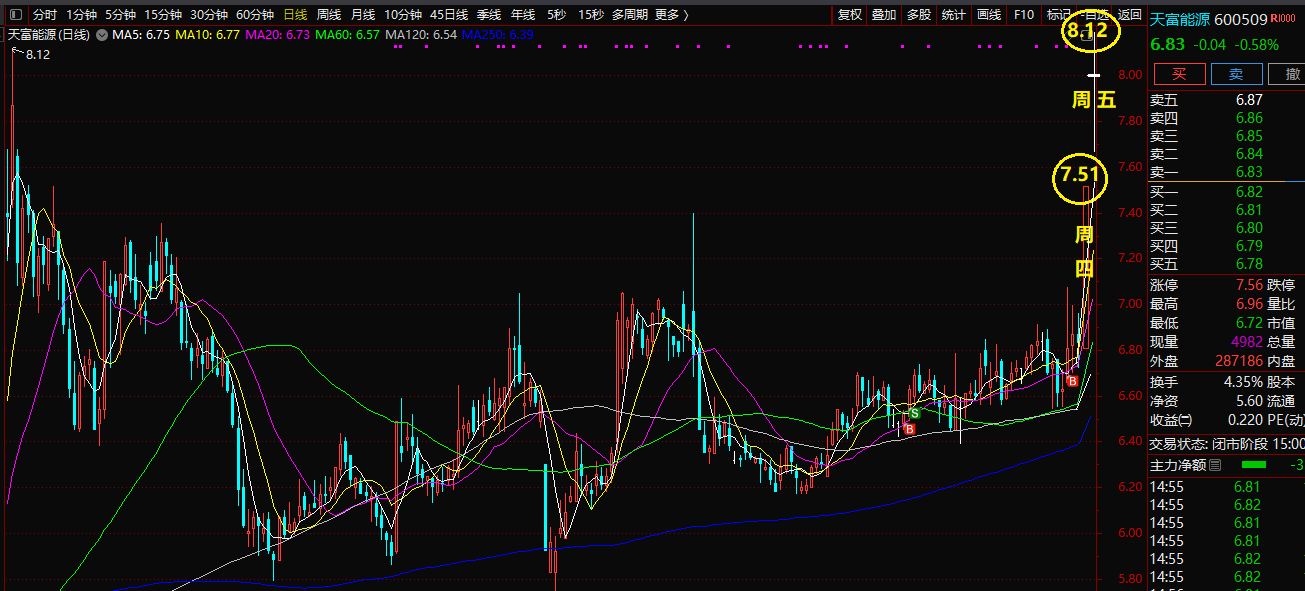Select the 15秒 period
1305x591 pixels.
591,15
